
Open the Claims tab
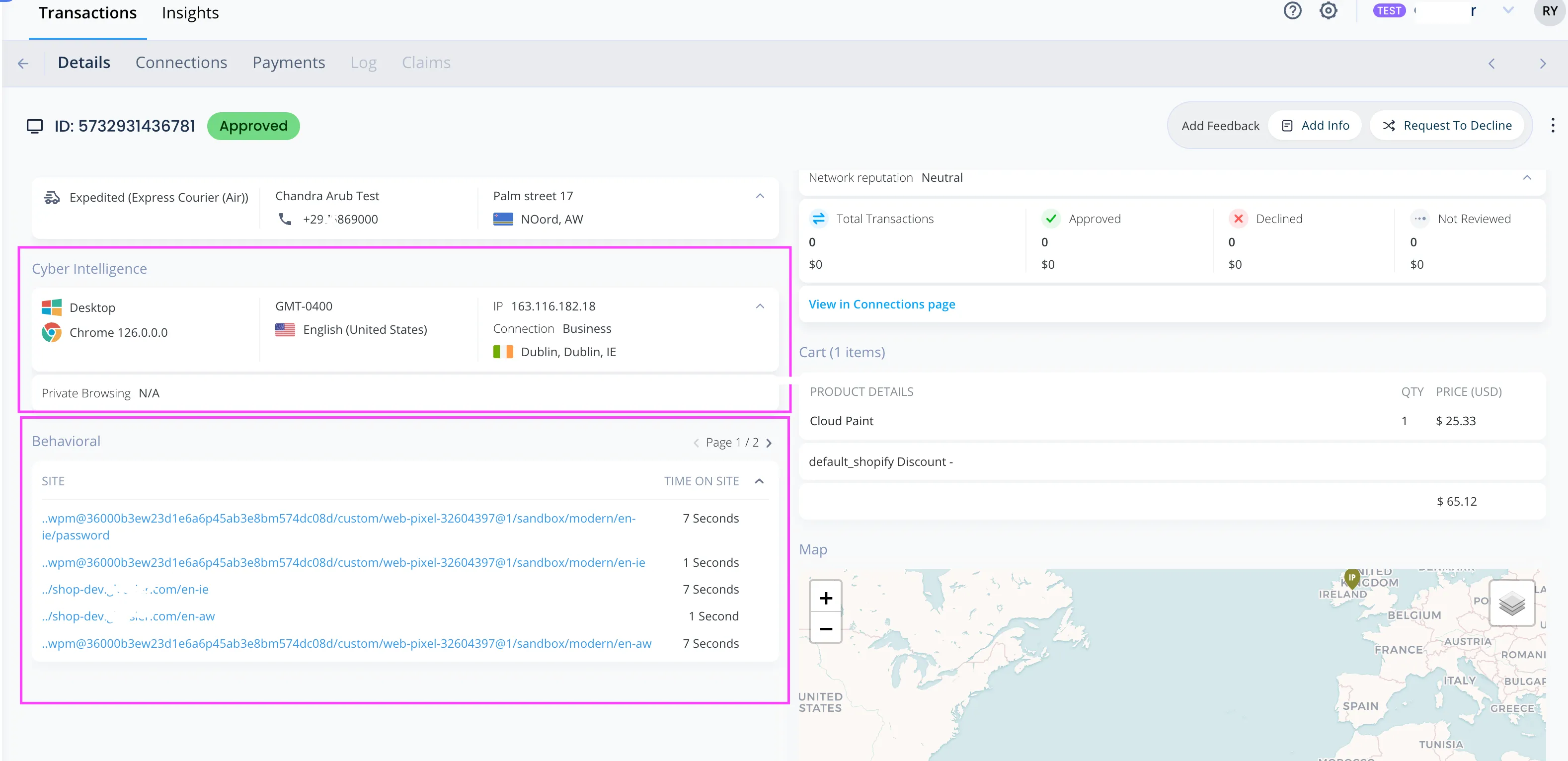[x=426, y=63]
